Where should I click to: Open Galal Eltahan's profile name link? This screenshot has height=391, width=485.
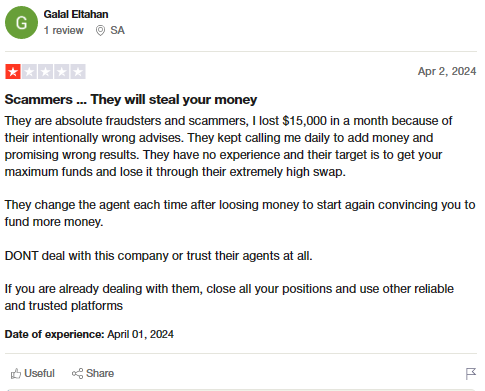[x=76, y=14]
